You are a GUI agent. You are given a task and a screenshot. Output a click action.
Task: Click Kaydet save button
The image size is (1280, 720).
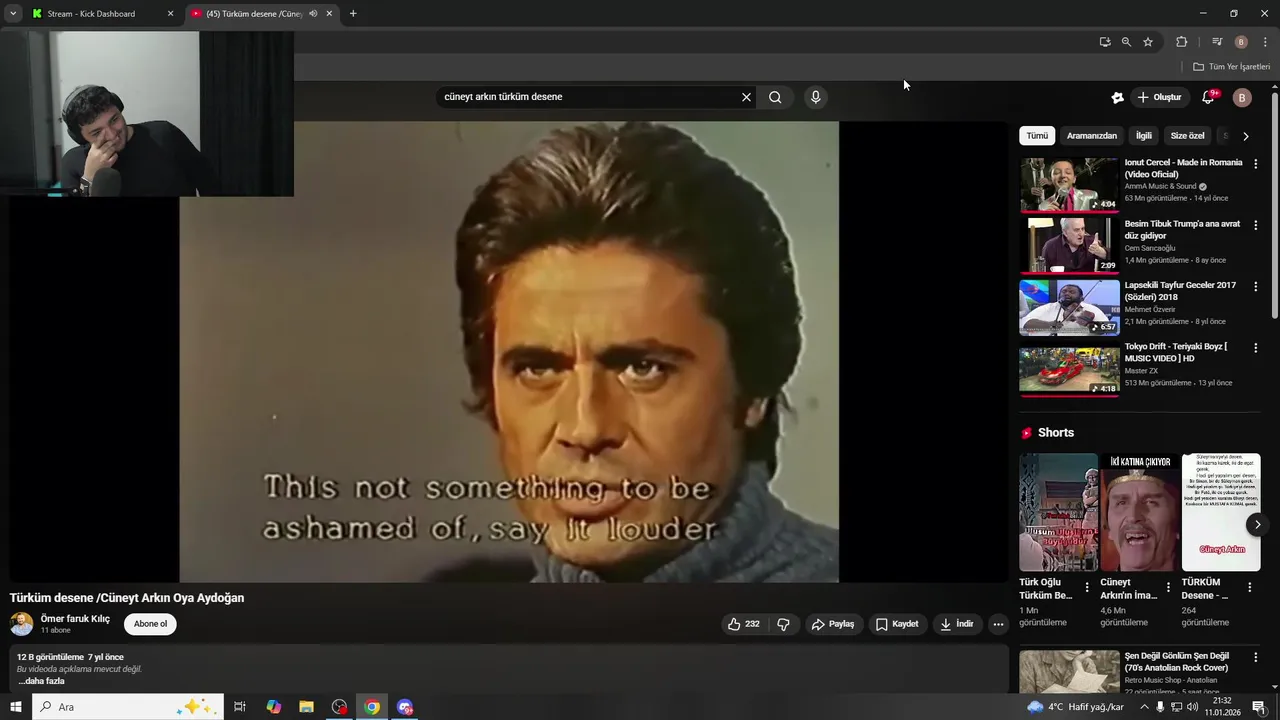897,624
